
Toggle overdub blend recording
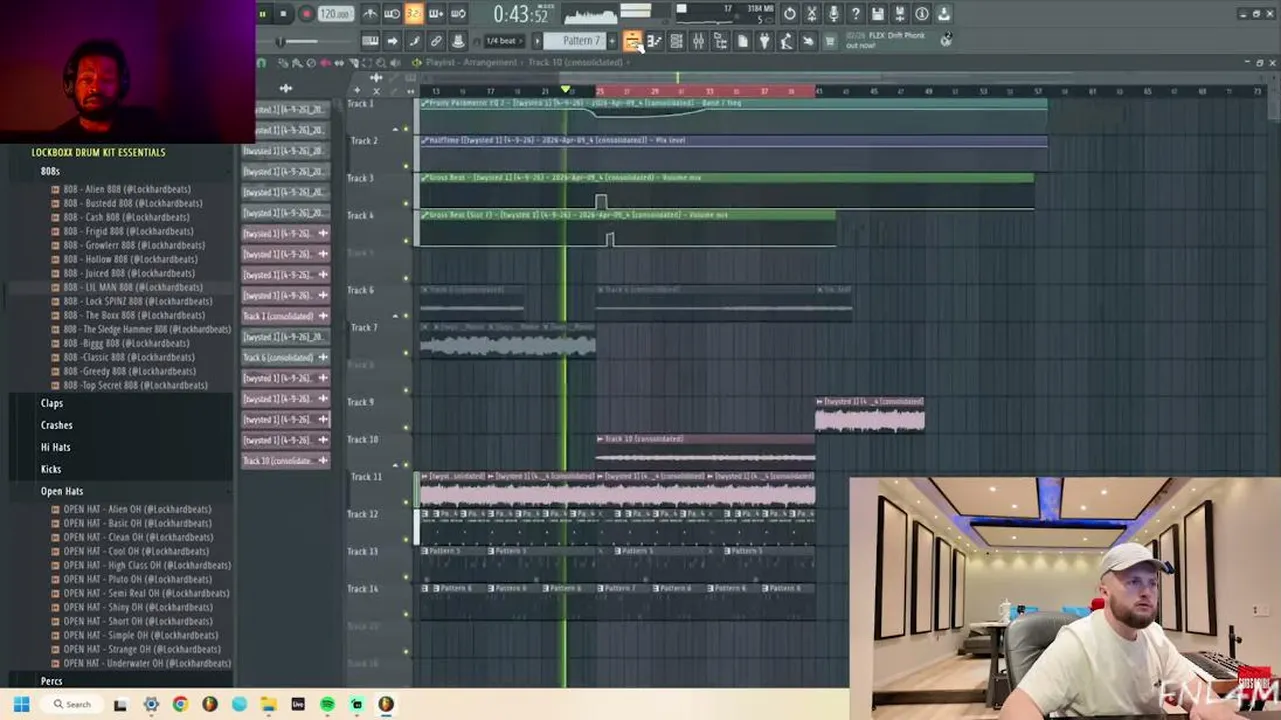click(x=436, y=14)
